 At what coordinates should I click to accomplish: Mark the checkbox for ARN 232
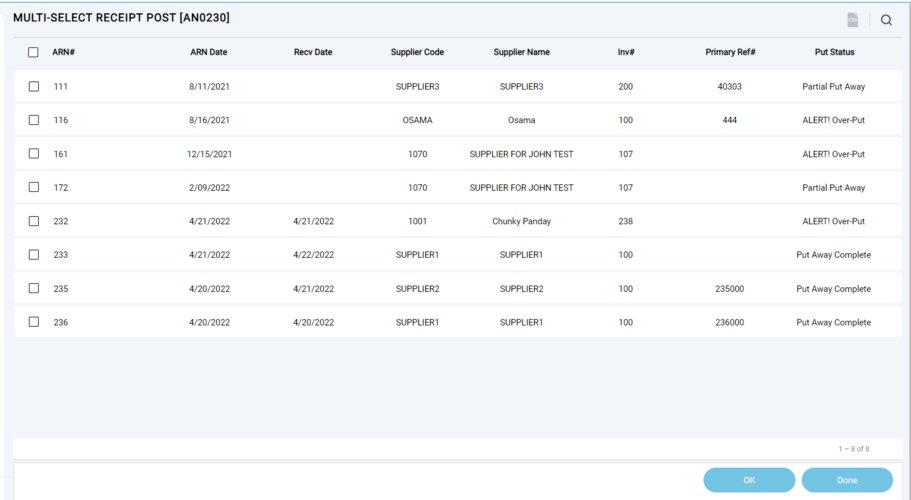pyautogui.click(x=34, y=221)
